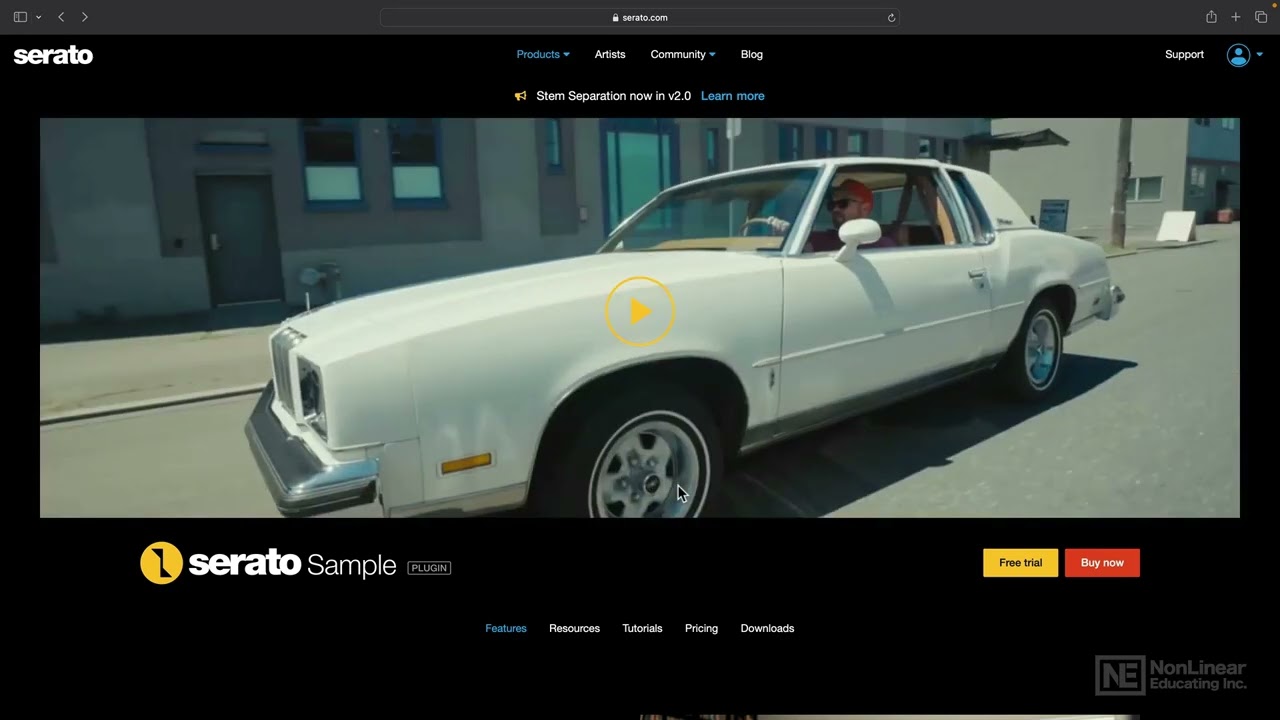Open a new tab with plus icon

[x=1236, y=17]
